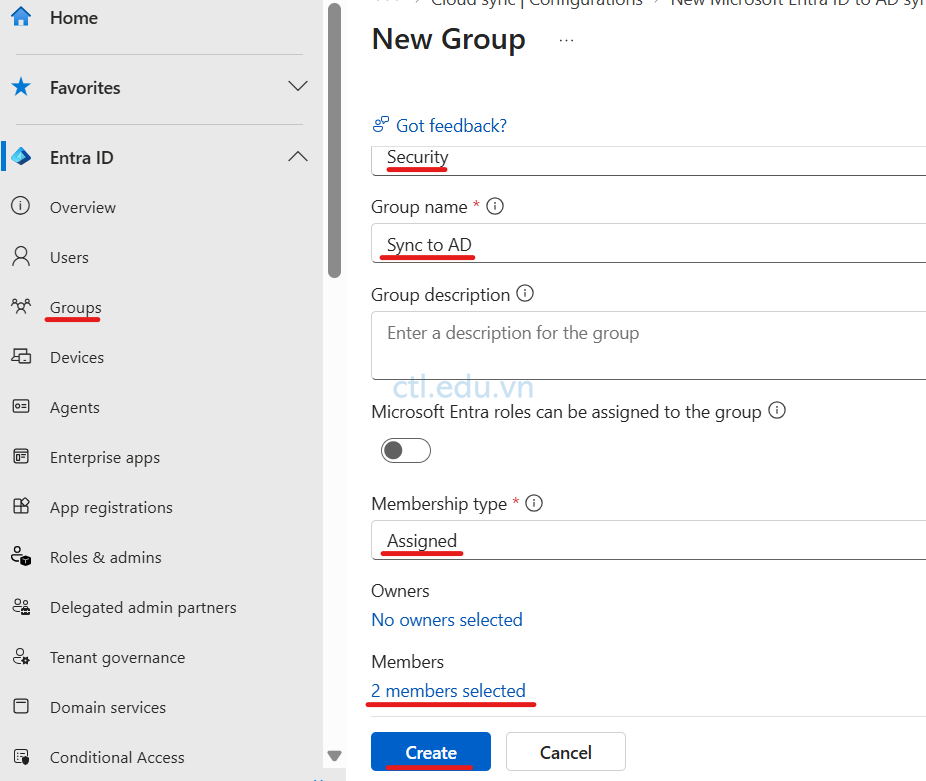
Task: Click the Domain services icon
Action: 21,707
